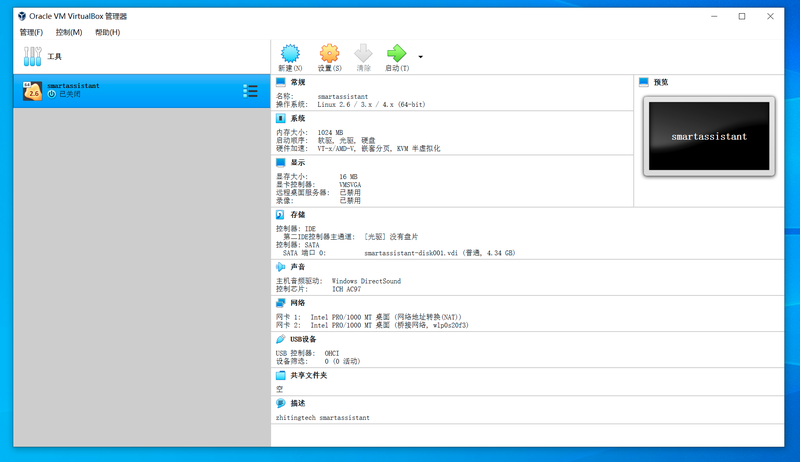Open the 帮助(H) menu
This screenshot has height=462, width=800.
click(x=108, y=32)
